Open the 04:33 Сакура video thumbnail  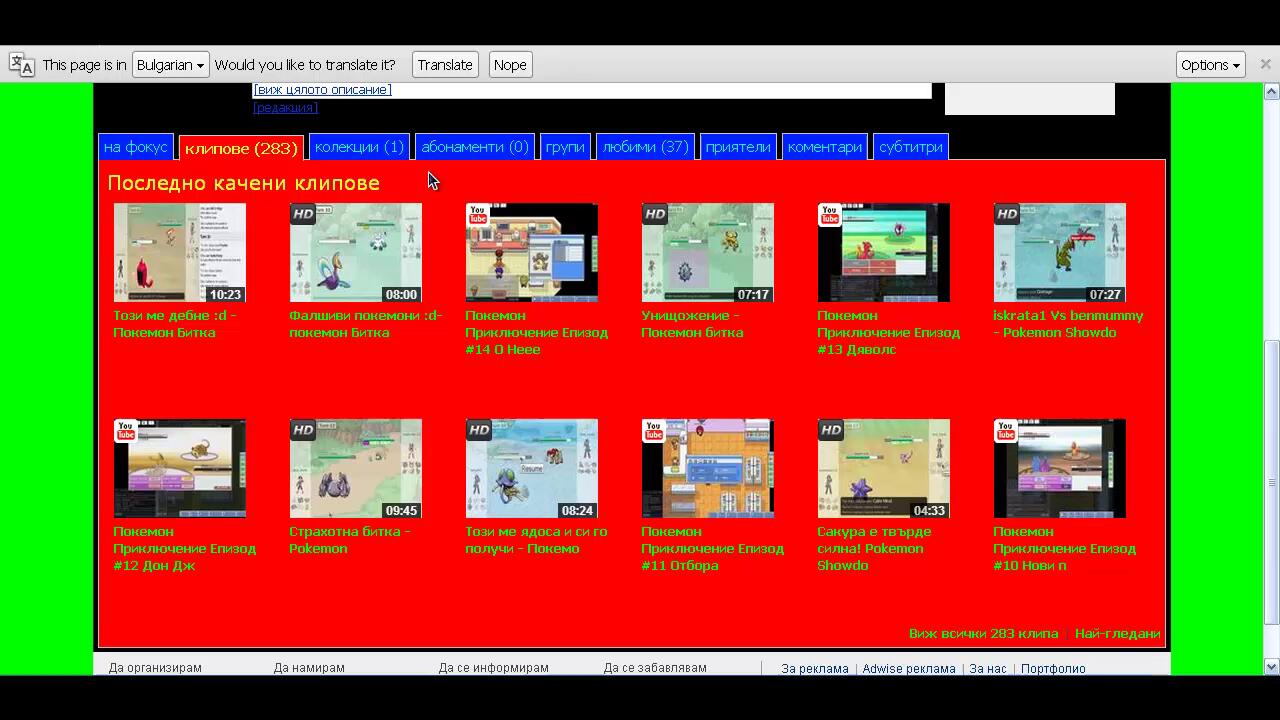pos(884,469)
